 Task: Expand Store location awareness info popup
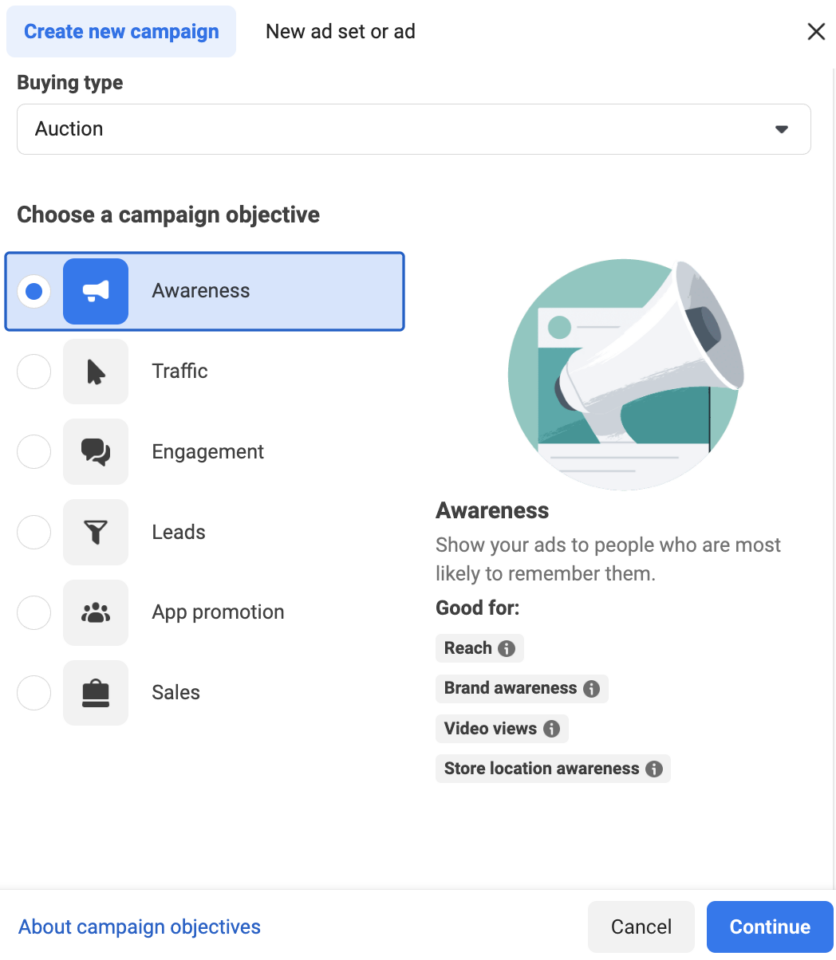click(654, 768)
